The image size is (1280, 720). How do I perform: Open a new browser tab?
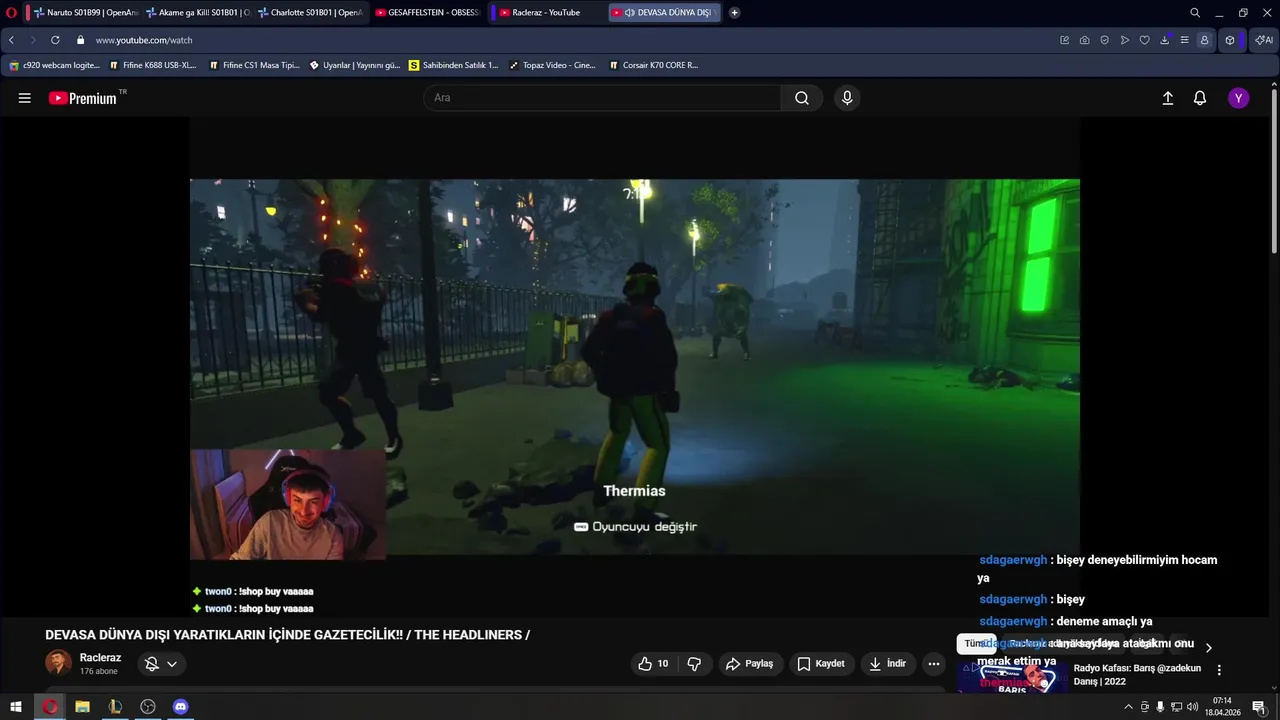click(x=735, y=13)
